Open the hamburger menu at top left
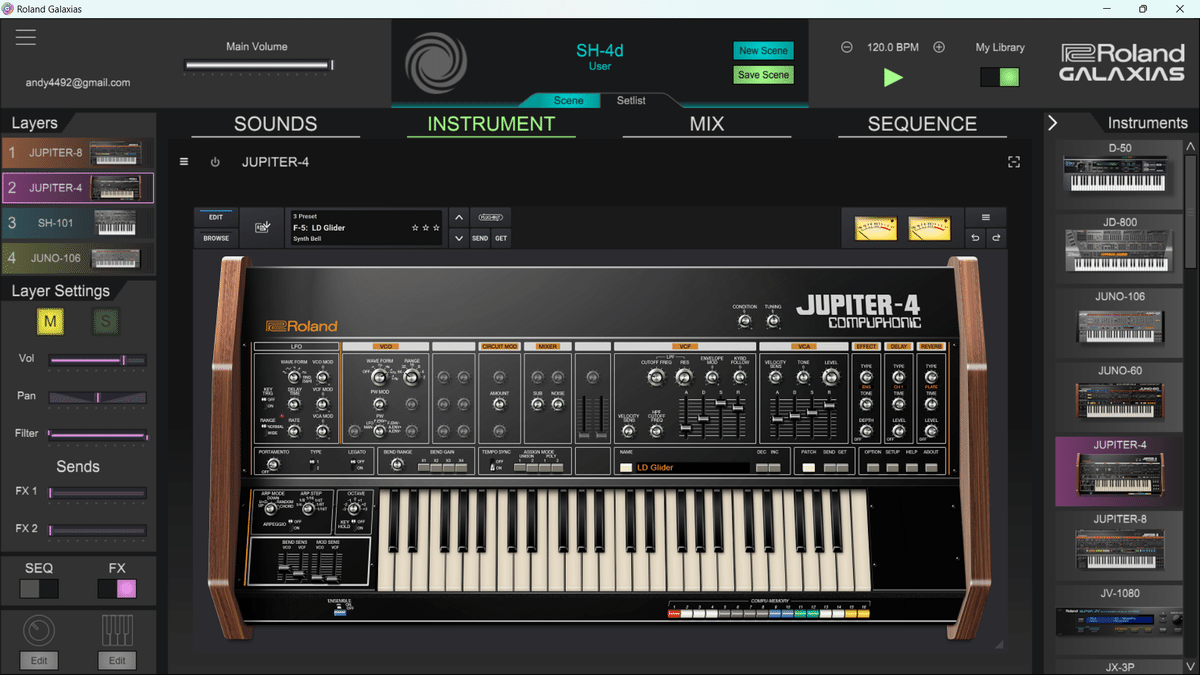Screen dimensions: 1200x675 25,37
